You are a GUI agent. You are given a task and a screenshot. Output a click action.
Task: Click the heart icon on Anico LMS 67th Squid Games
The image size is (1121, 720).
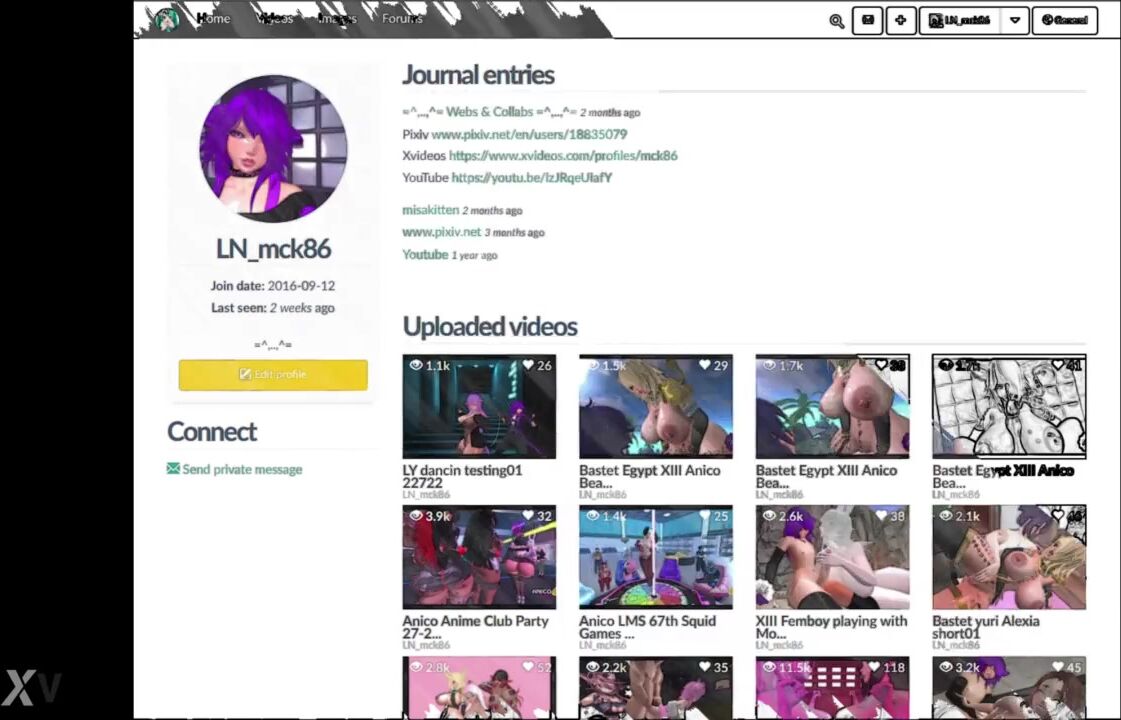tap(705, 516)
